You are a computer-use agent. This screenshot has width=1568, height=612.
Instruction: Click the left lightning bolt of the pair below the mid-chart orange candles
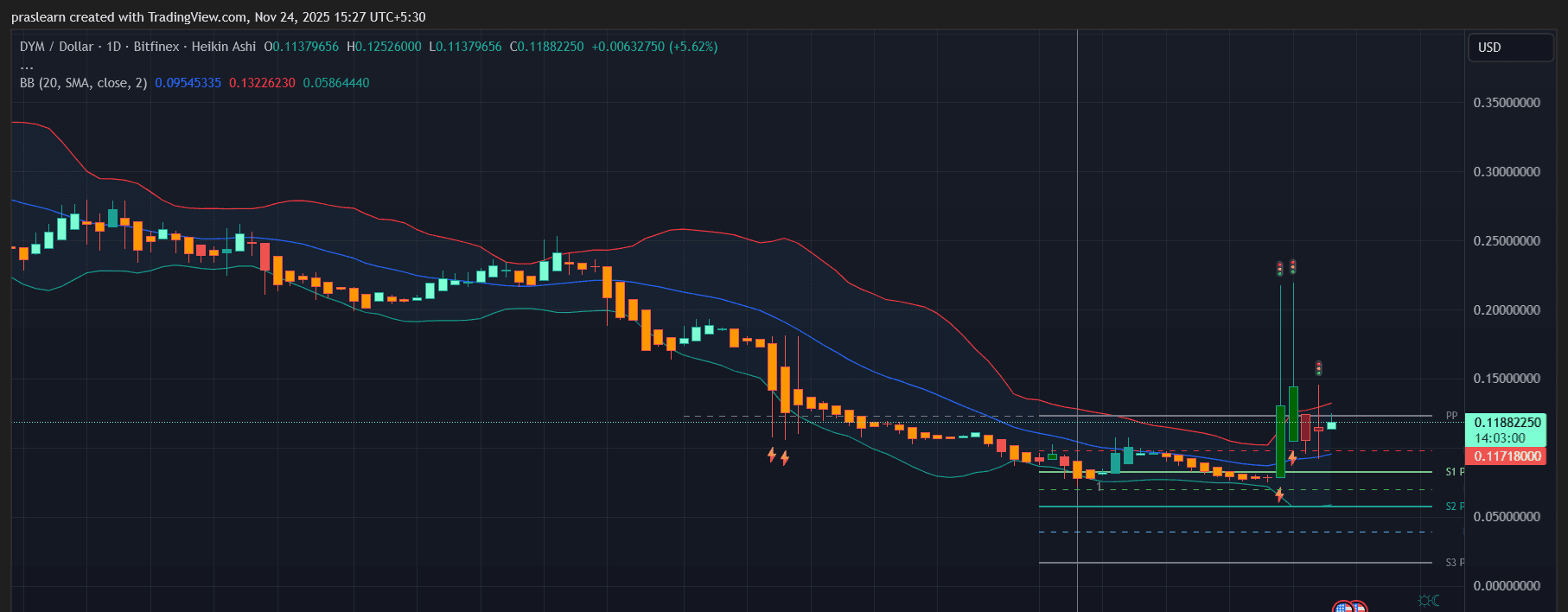tap(772, 454)
